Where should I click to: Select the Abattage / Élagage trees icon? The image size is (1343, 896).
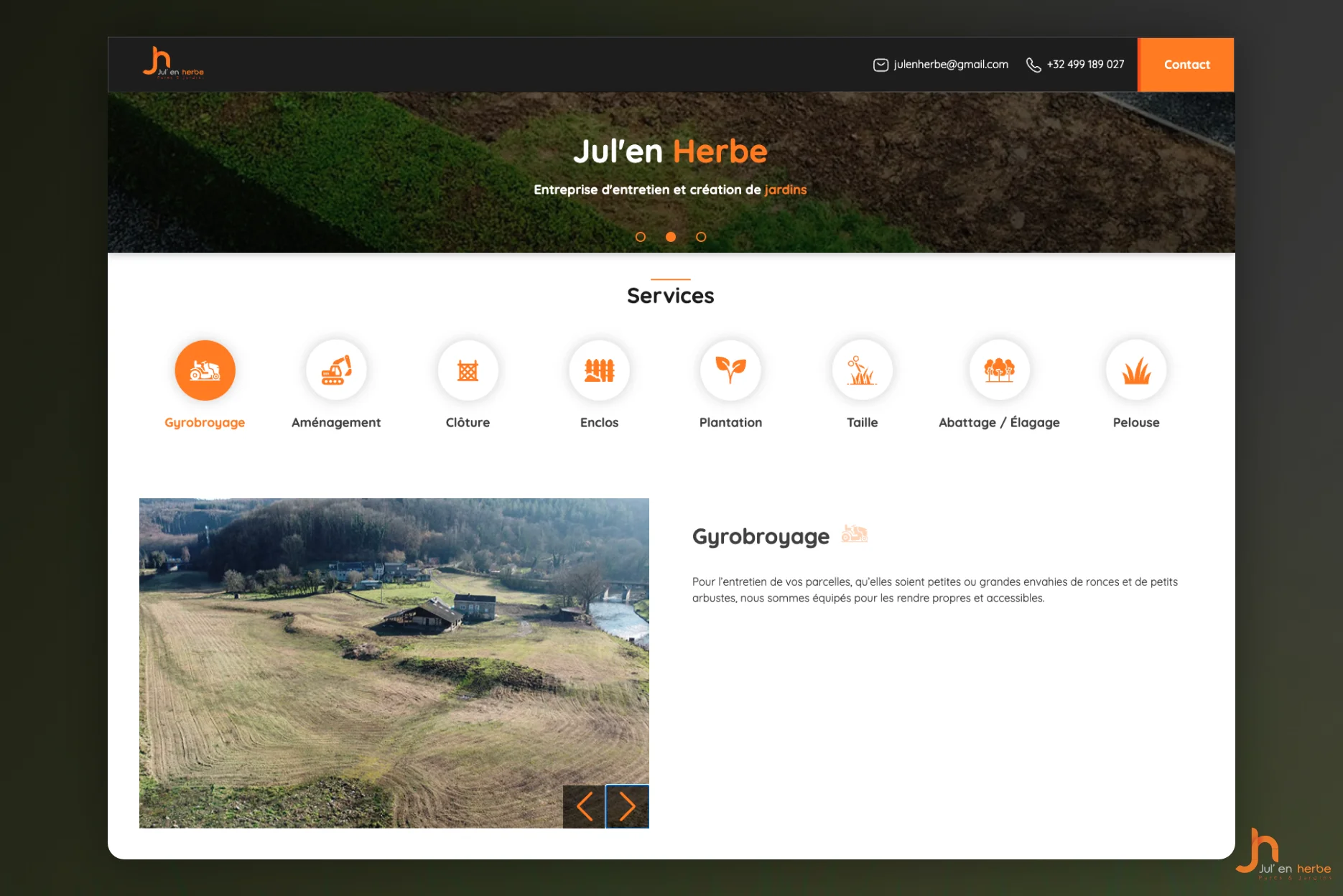click(x=999, y=370)
